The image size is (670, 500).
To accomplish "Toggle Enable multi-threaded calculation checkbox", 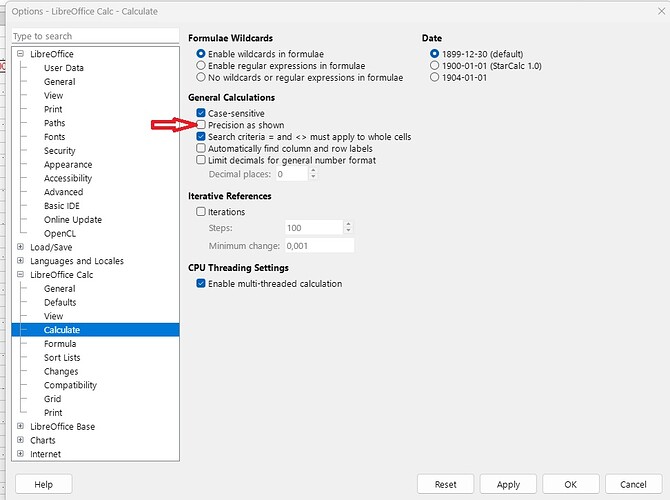I will pyautogui.click(x=201, y=283).
